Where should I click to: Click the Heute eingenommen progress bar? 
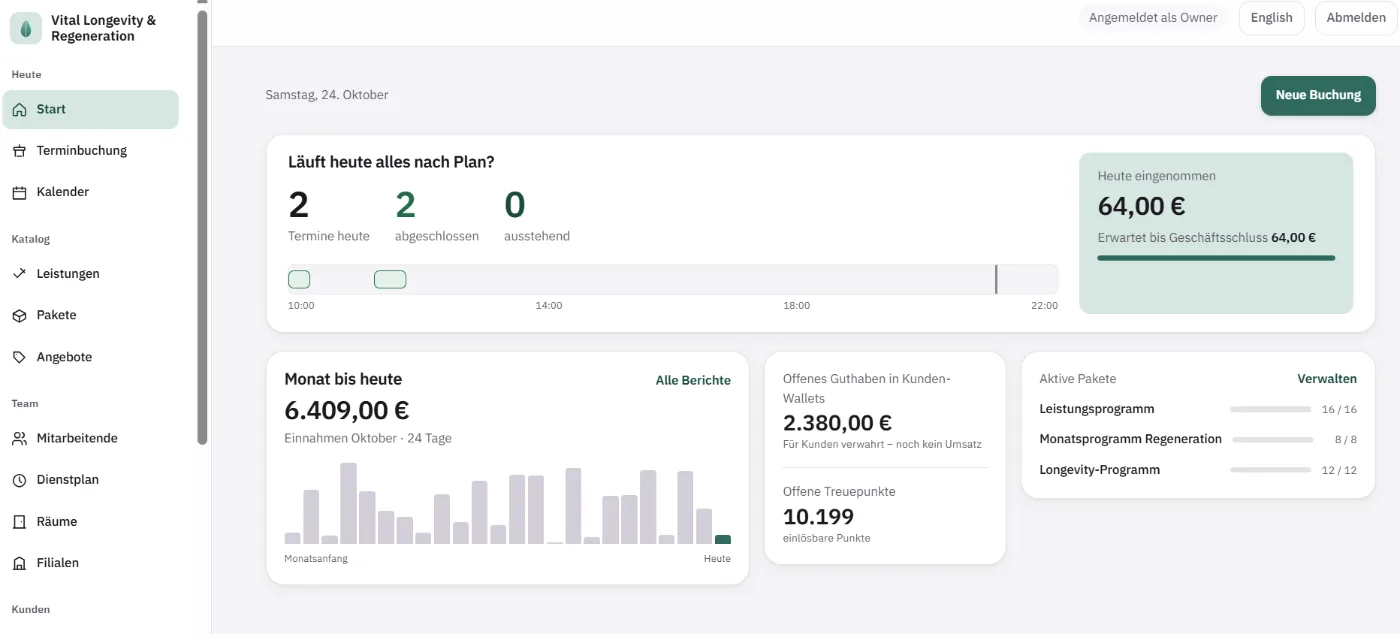coord(1216,258)
